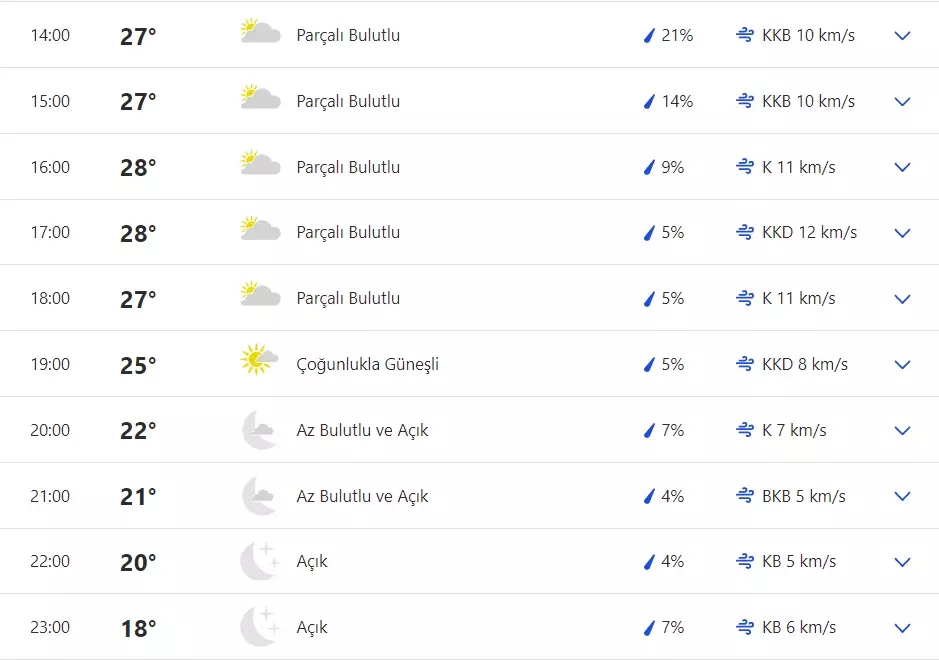939x660 pixels.
Task: Click the 15:00 time label
Action: click(50, 102)
